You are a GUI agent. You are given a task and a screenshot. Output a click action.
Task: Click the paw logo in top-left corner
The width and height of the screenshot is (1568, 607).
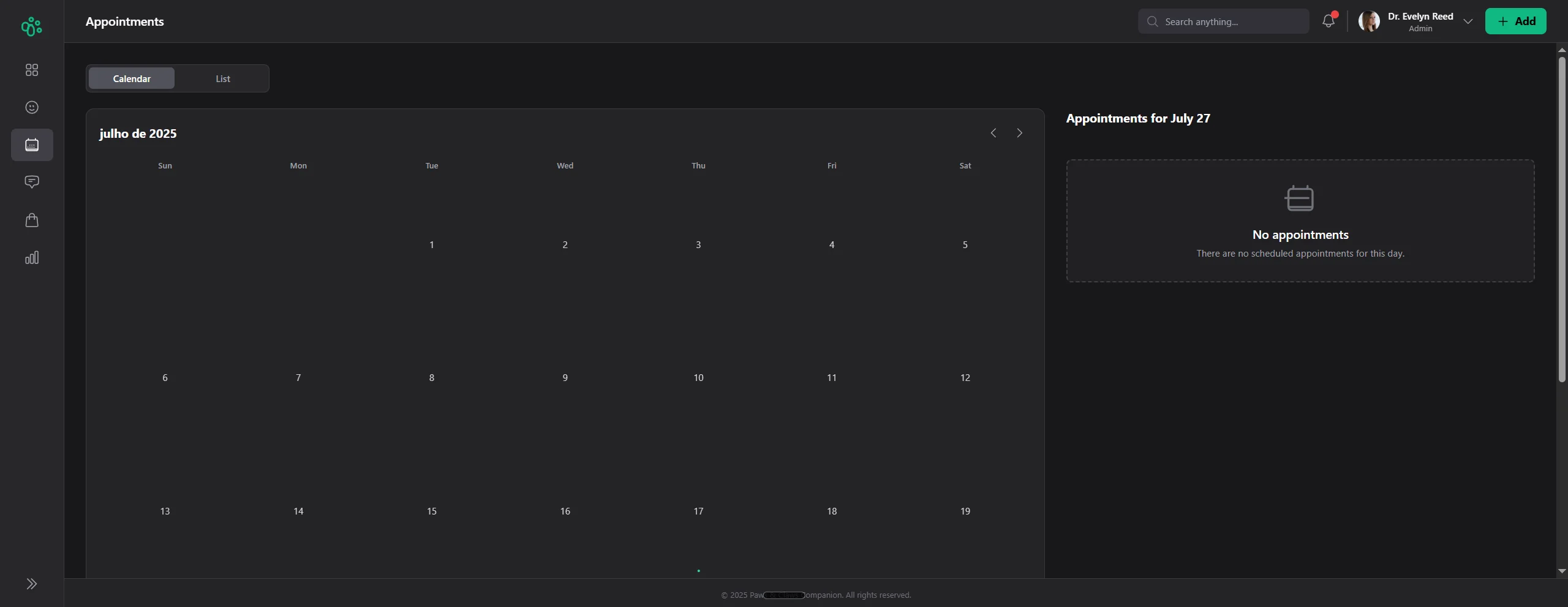point(32,26)
